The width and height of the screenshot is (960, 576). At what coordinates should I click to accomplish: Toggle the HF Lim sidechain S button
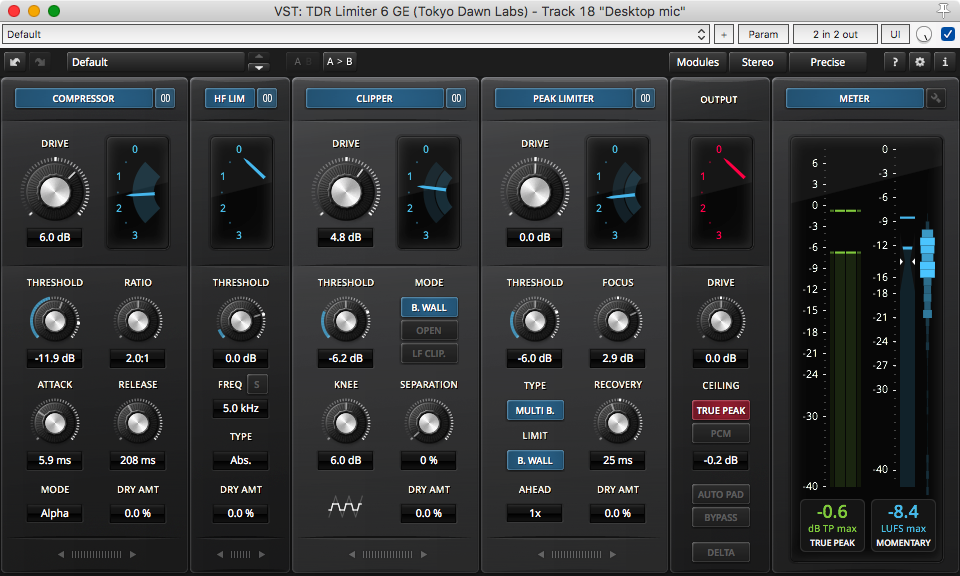click(x=257, y=384)
